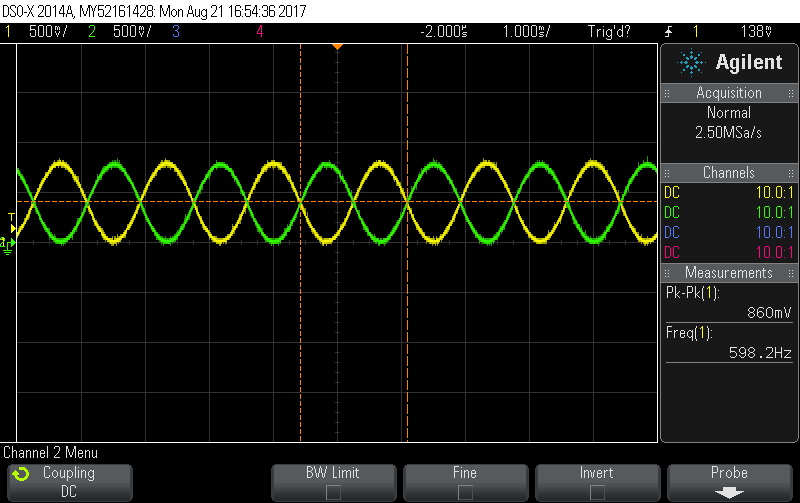Click the rising edge trigger icon
The image size is (800, 503).
(668, 32)
